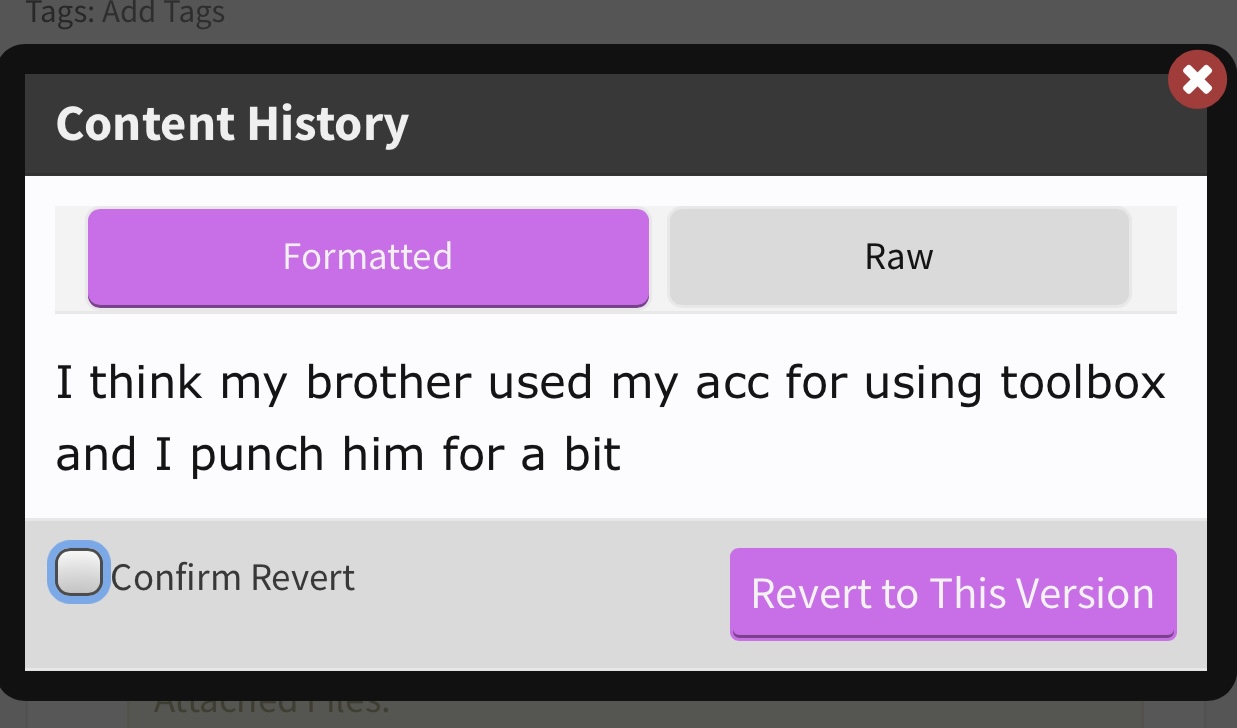Select the Formatted view tab
The width and height of the screenshot is (1237, 728).
pos(368,257)
